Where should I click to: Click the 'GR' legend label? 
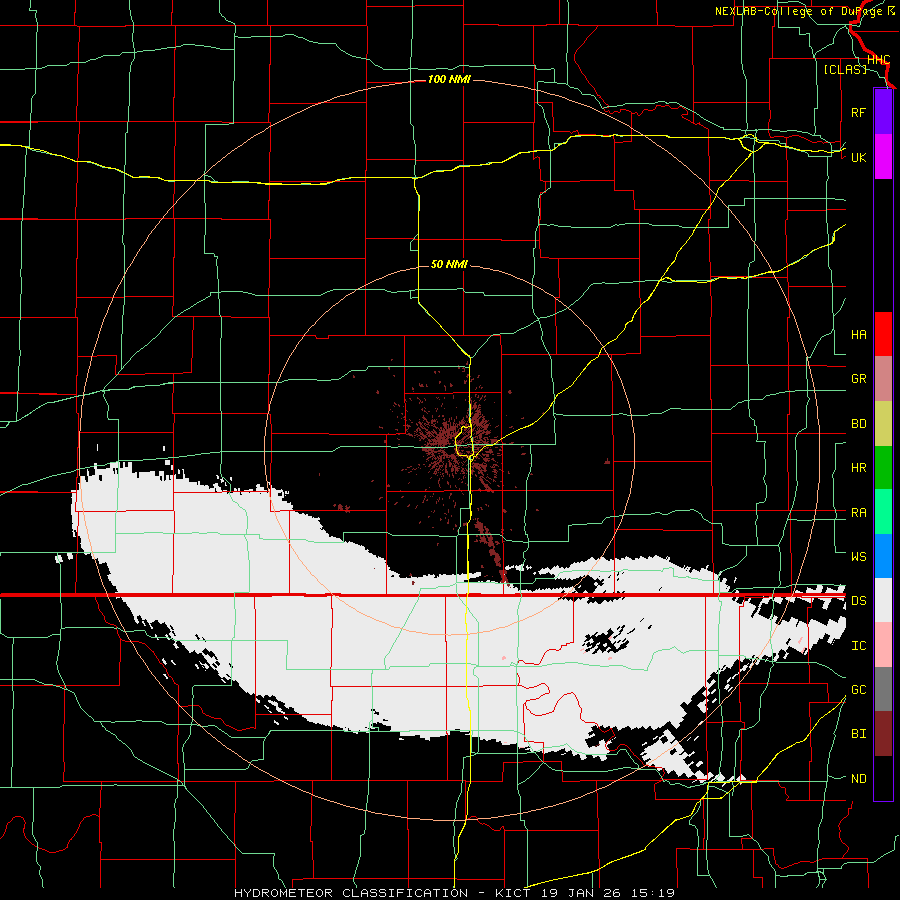coord(858,379)
